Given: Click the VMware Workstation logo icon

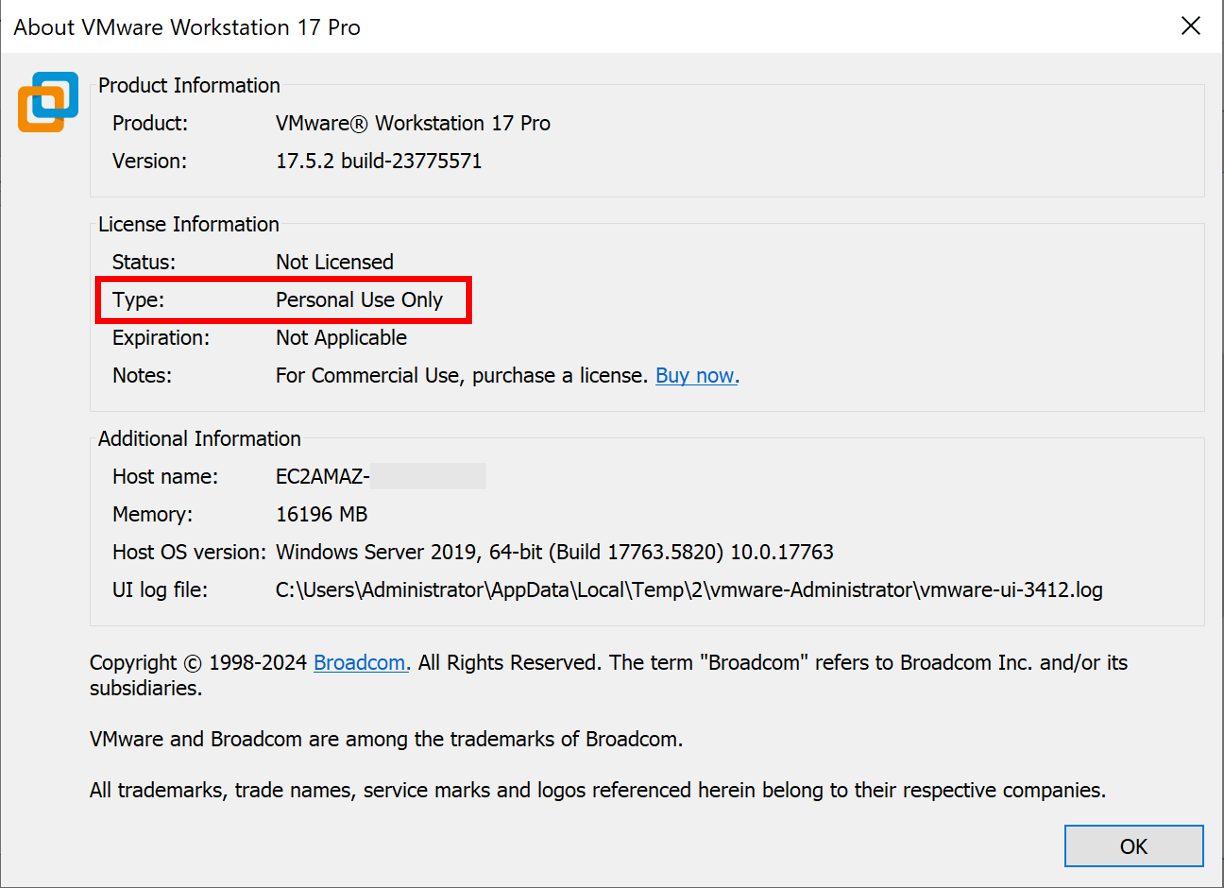Looking at the screenshot, I should tap(47, 101).
